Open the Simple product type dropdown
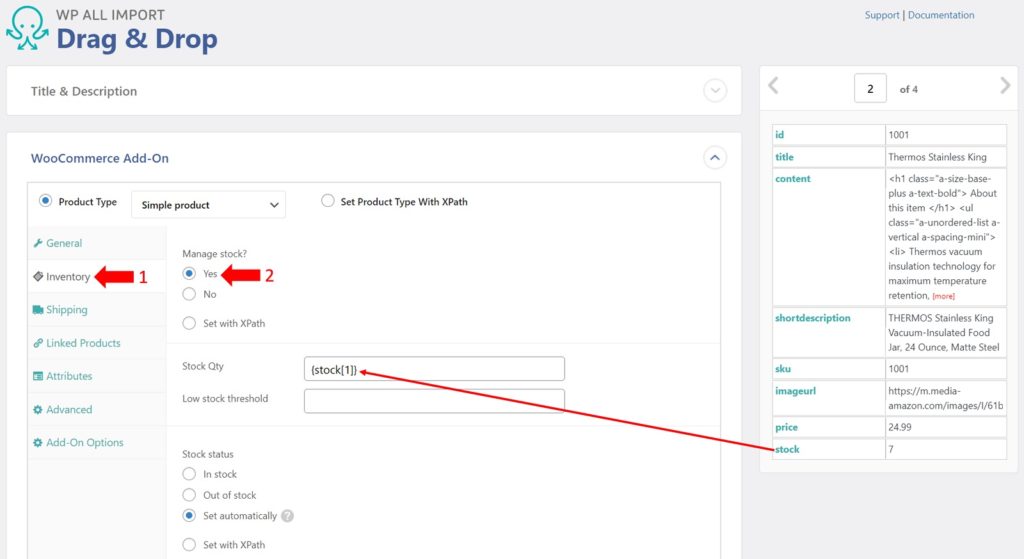This screenshot has height=559, width=1024. coord(208,204)
